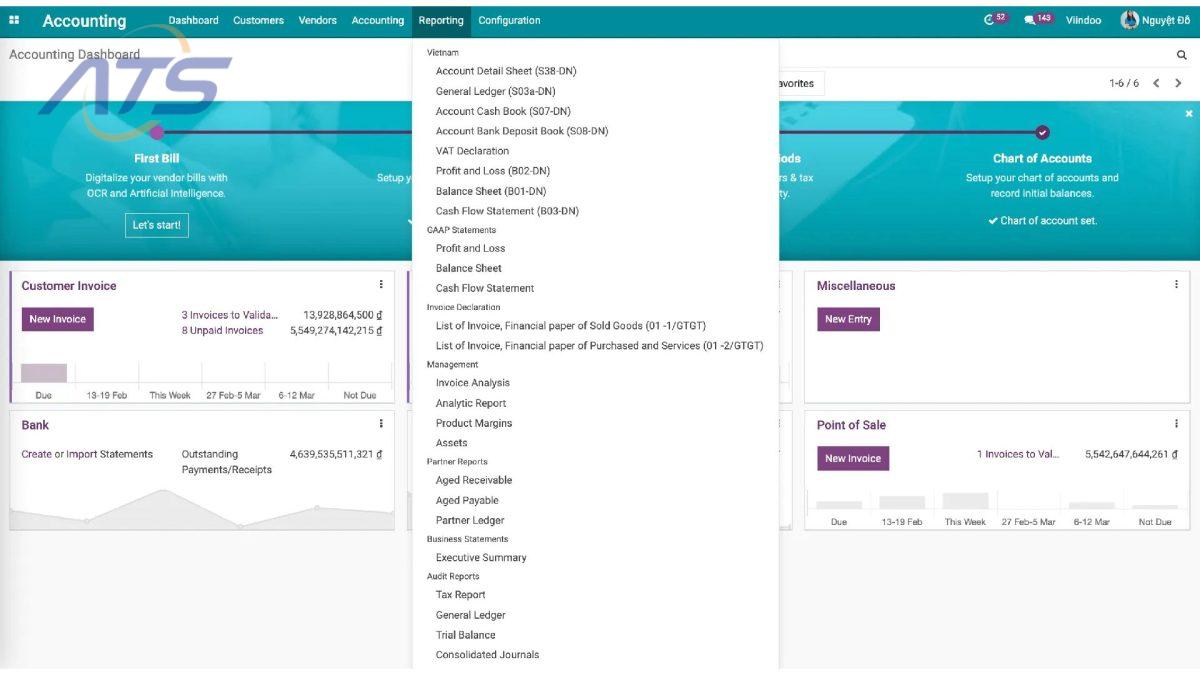The height and width of the screenshot is (675, 1200).
Task: Select Balance Sheet (B01-DN) report
Action: 490,191
